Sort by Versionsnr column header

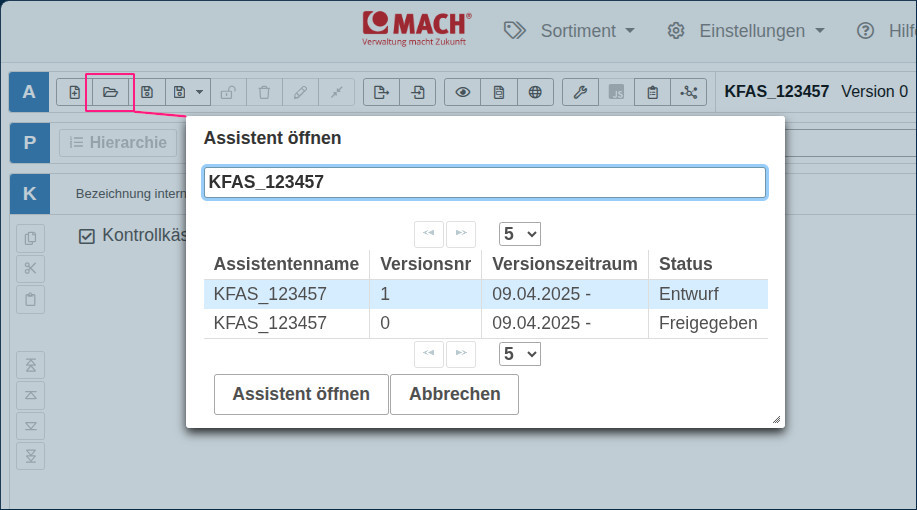(x=425, y=264)
